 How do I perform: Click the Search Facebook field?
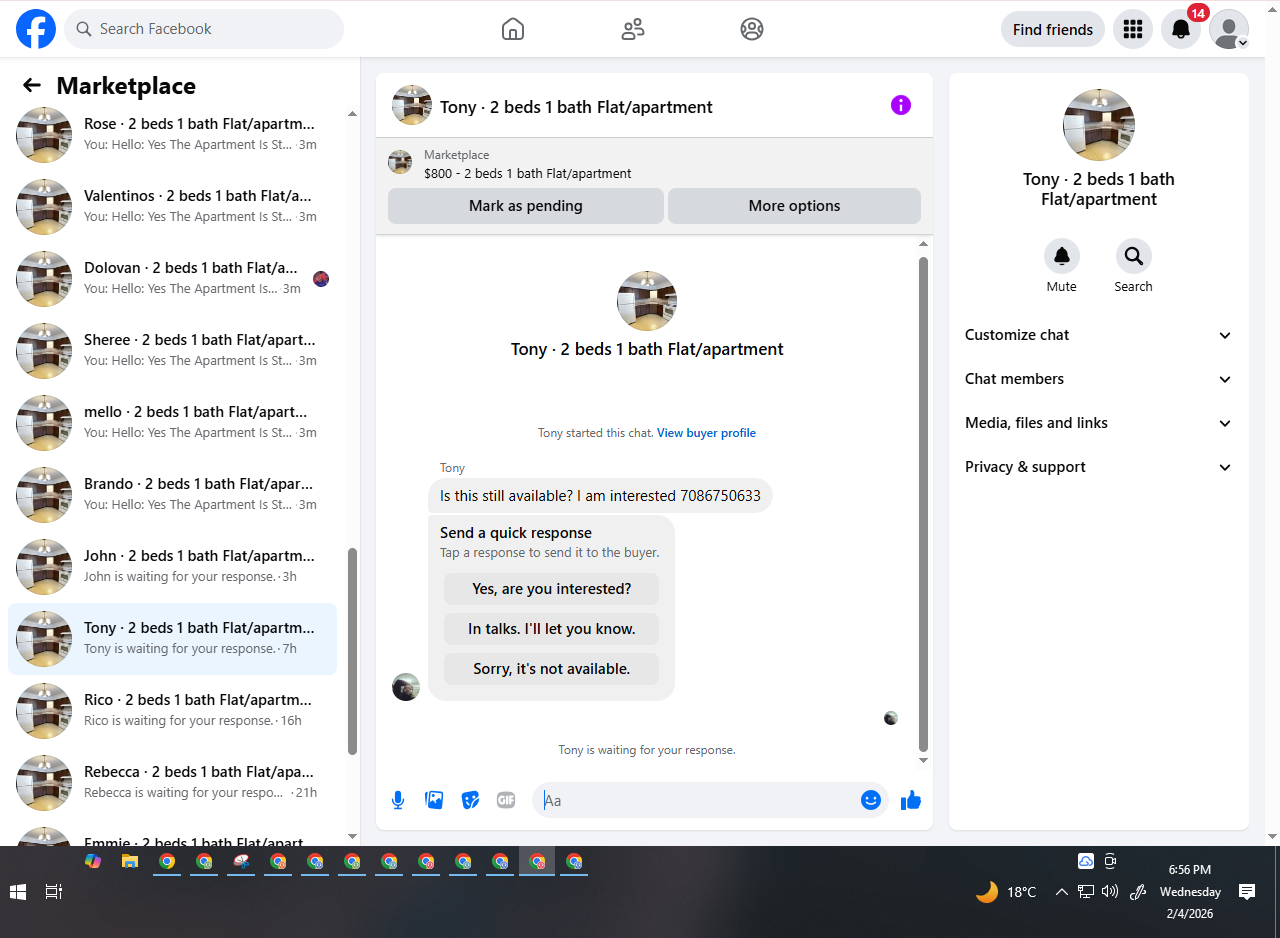click(x=204, y=29)
